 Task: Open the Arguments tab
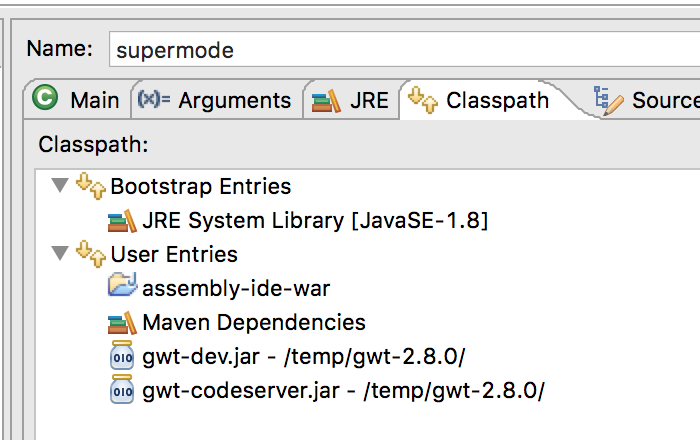(x=217, y=100)
